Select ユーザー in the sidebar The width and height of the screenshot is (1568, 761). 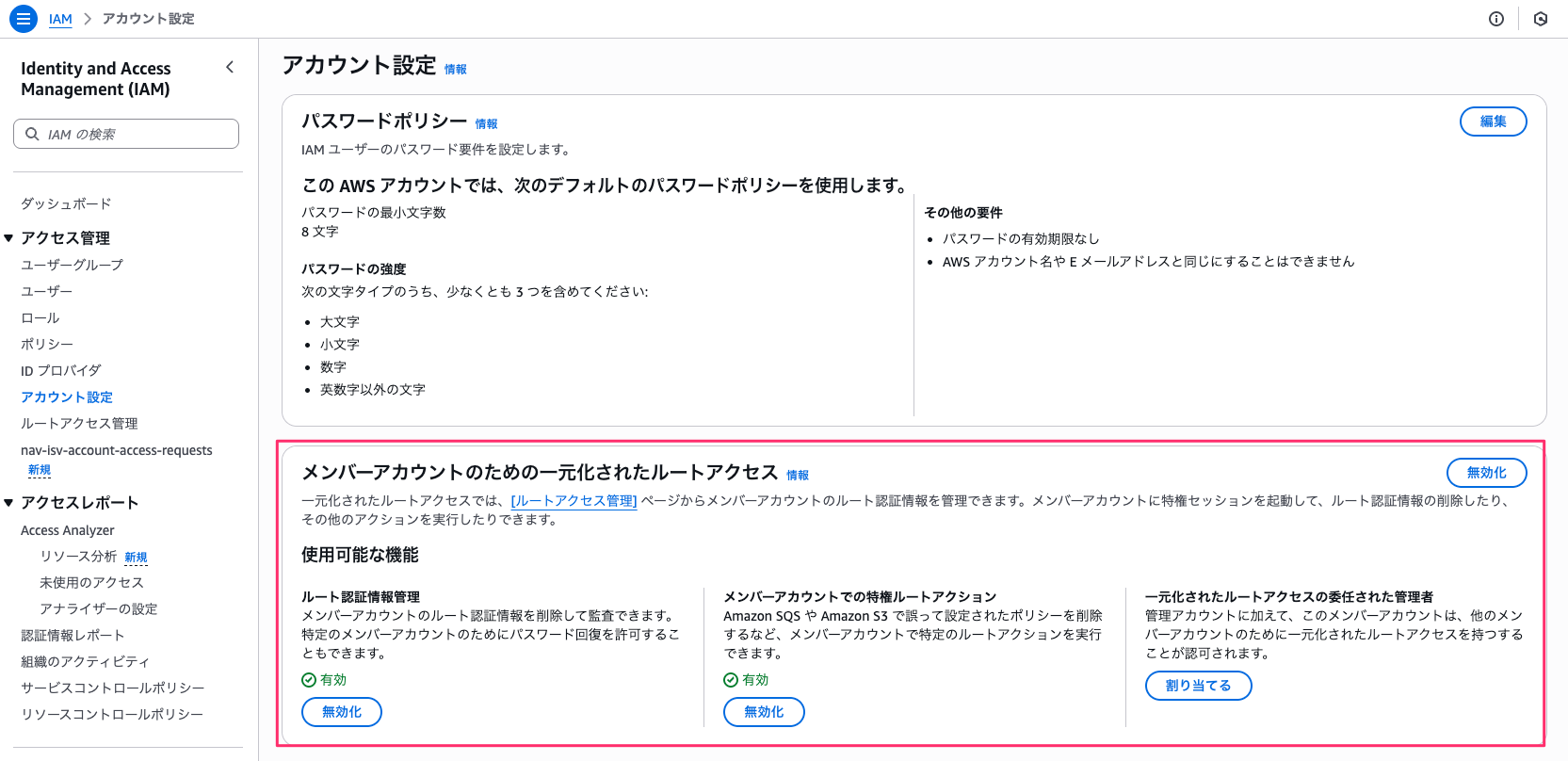click(46, 291)
